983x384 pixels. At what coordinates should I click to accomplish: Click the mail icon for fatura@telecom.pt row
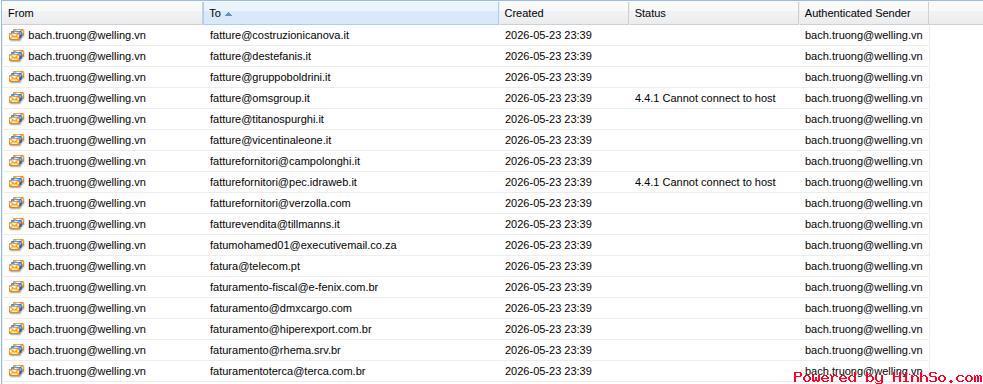16,266
